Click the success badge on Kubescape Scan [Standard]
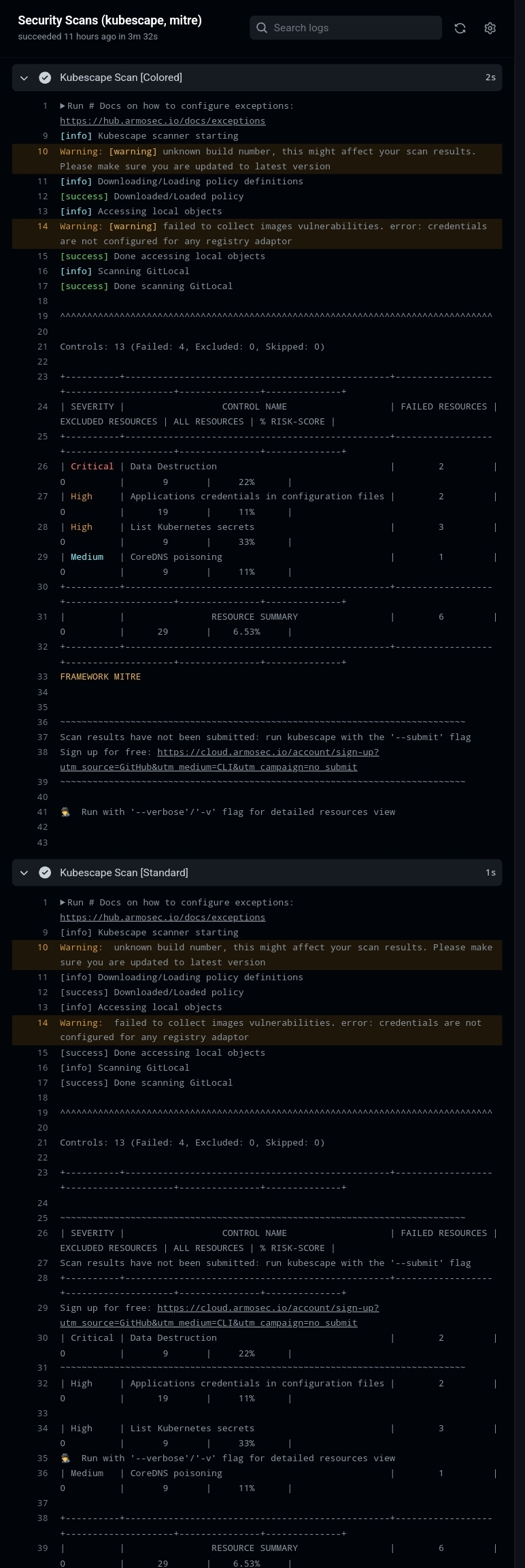This screenshot has height=1568, width=525. (x=45, y=872)
